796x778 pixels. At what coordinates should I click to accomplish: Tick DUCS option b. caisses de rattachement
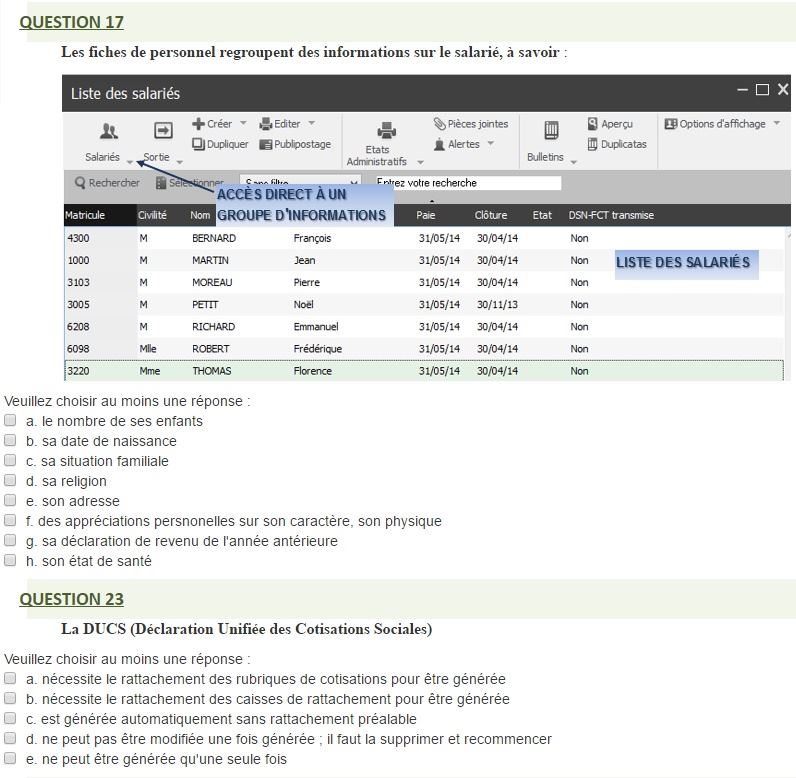click(10, 698)
